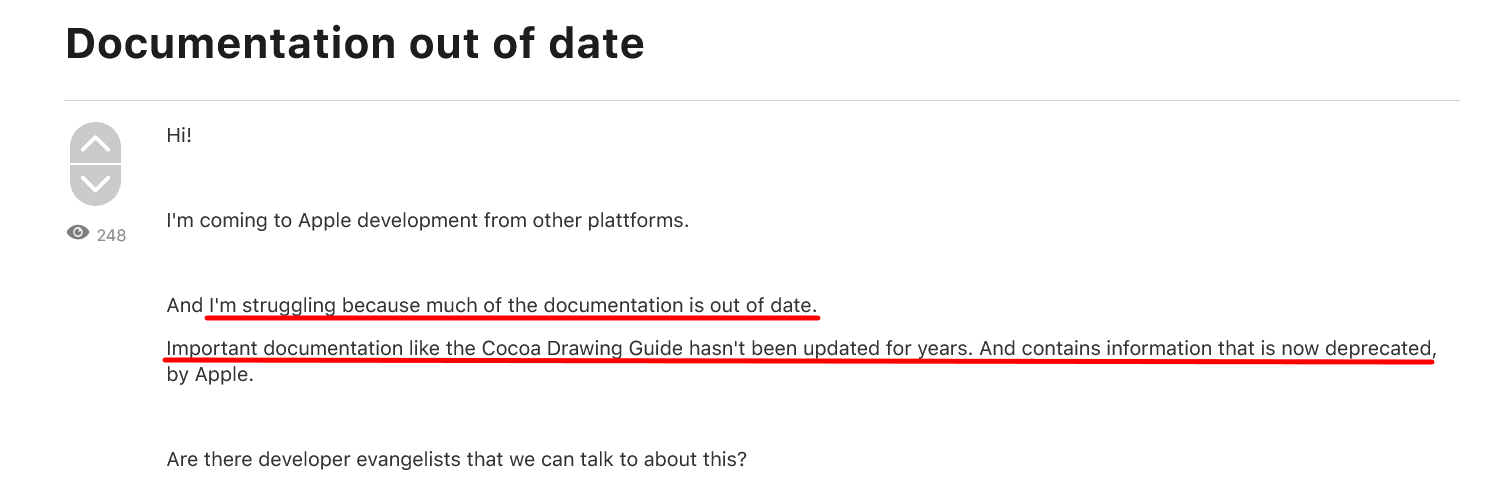This screenshot has height=500, width=1495.
Task: Click 'hasn't been updated for years' phrase
Action: 817,348
